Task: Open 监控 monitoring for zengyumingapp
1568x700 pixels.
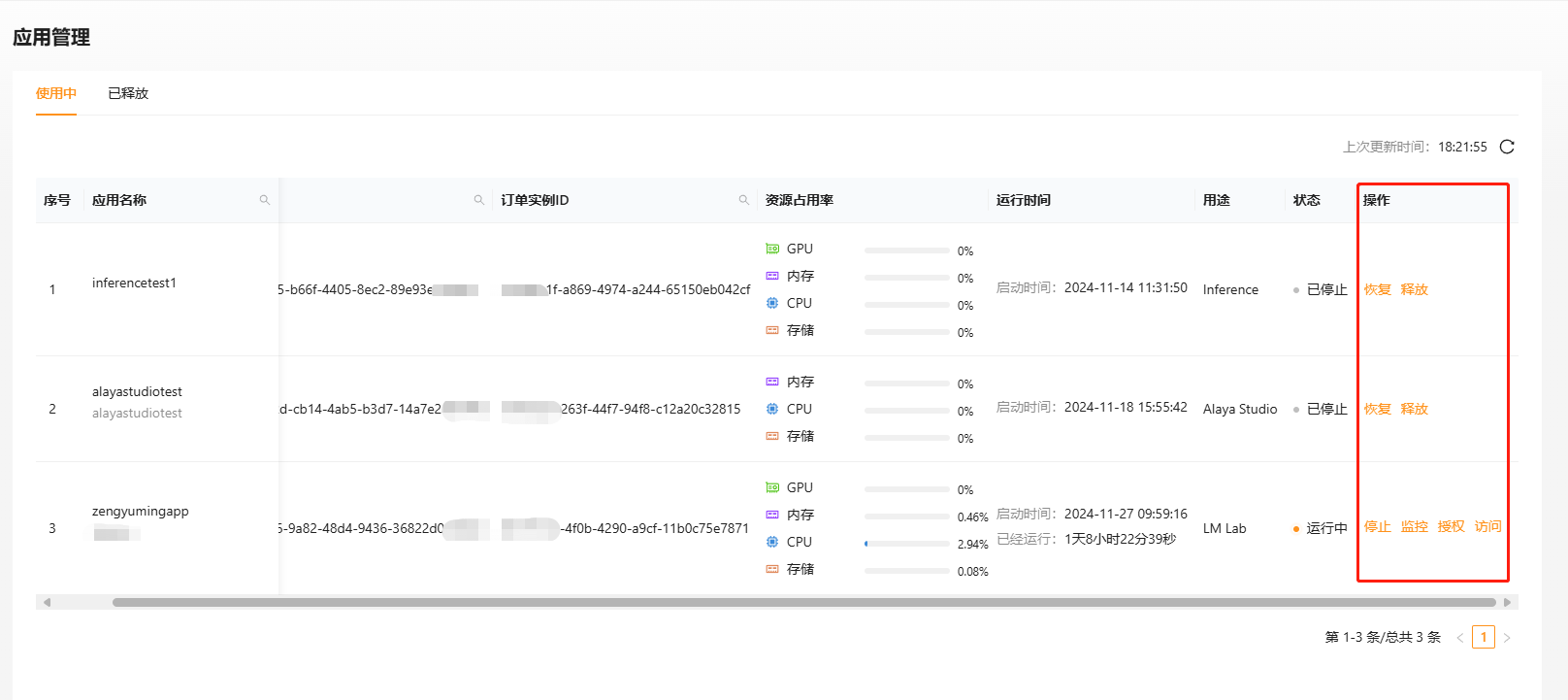Action: point(1414,526)
